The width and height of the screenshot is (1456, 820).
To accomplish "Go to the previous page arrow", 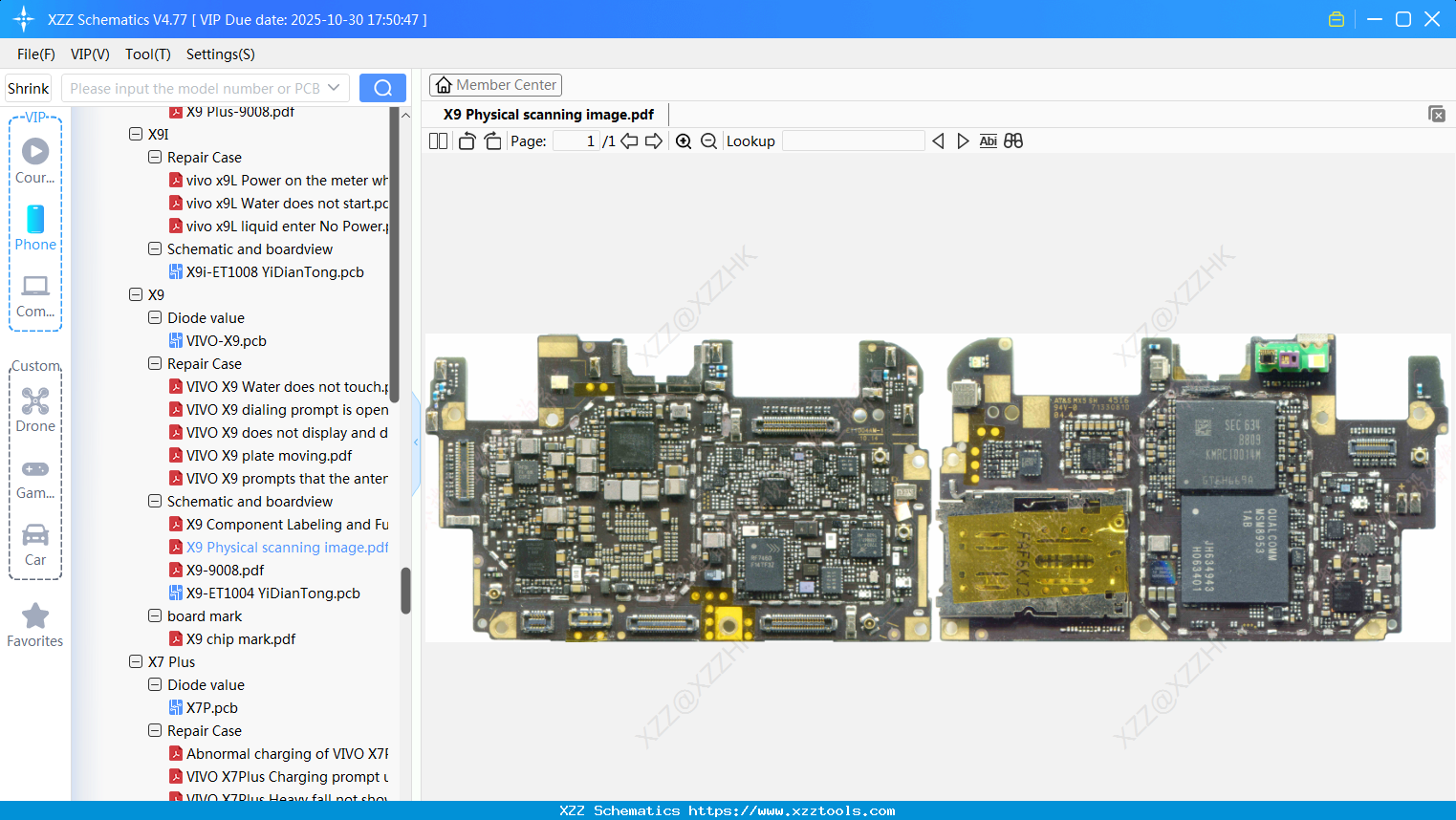I will coord(629,141).
